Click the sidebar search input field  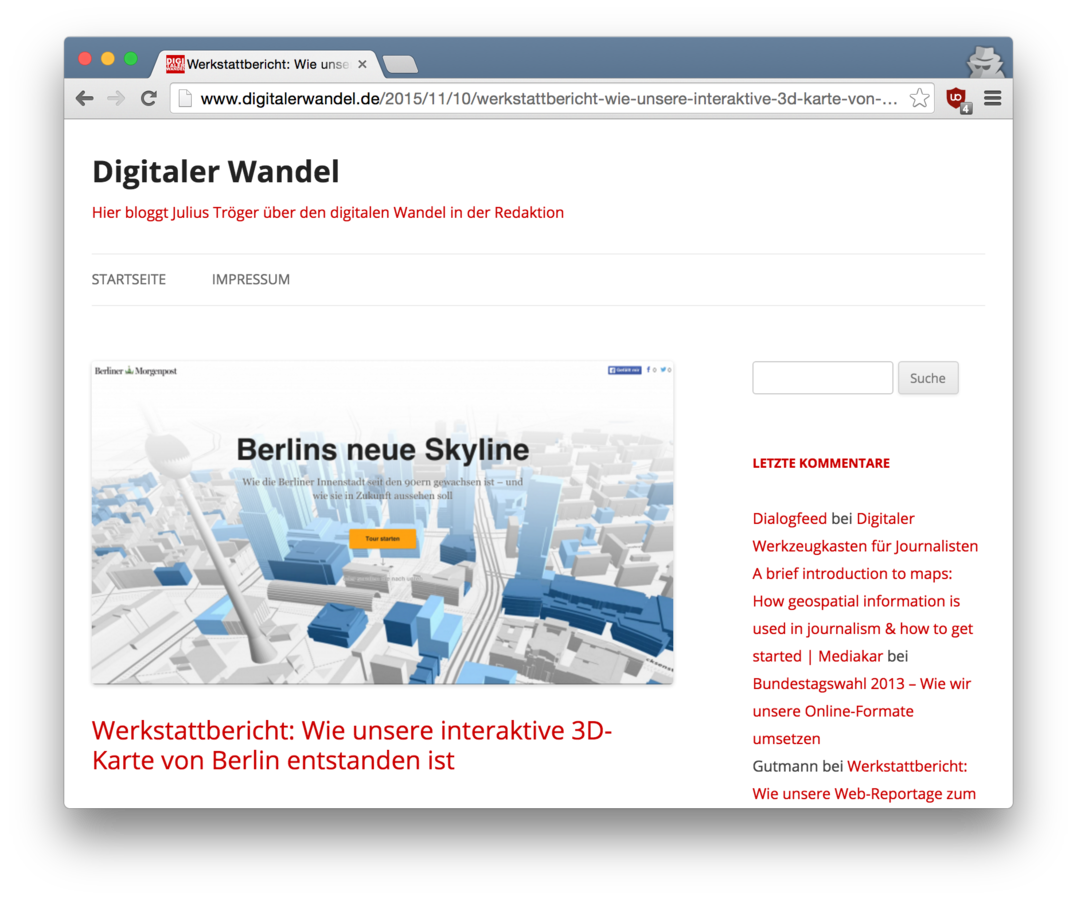tap(822, 378)
